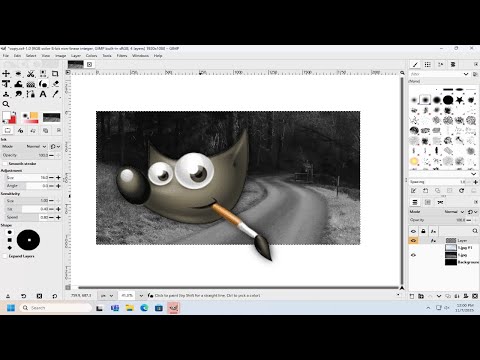The width and height of the screenshot is (480, 360).
Task: Select the Ink tool
Action: (x=43, y=84)
